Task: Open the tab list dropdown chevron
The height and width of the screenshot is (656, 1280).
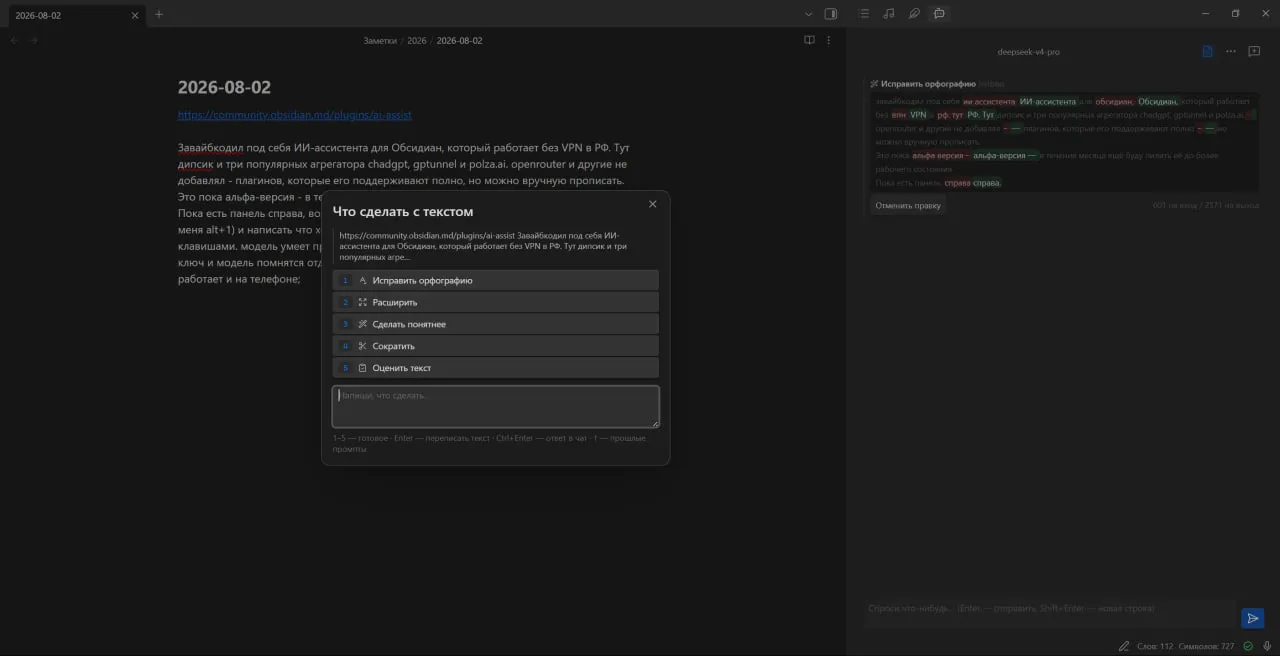Action: pos(809,14)
